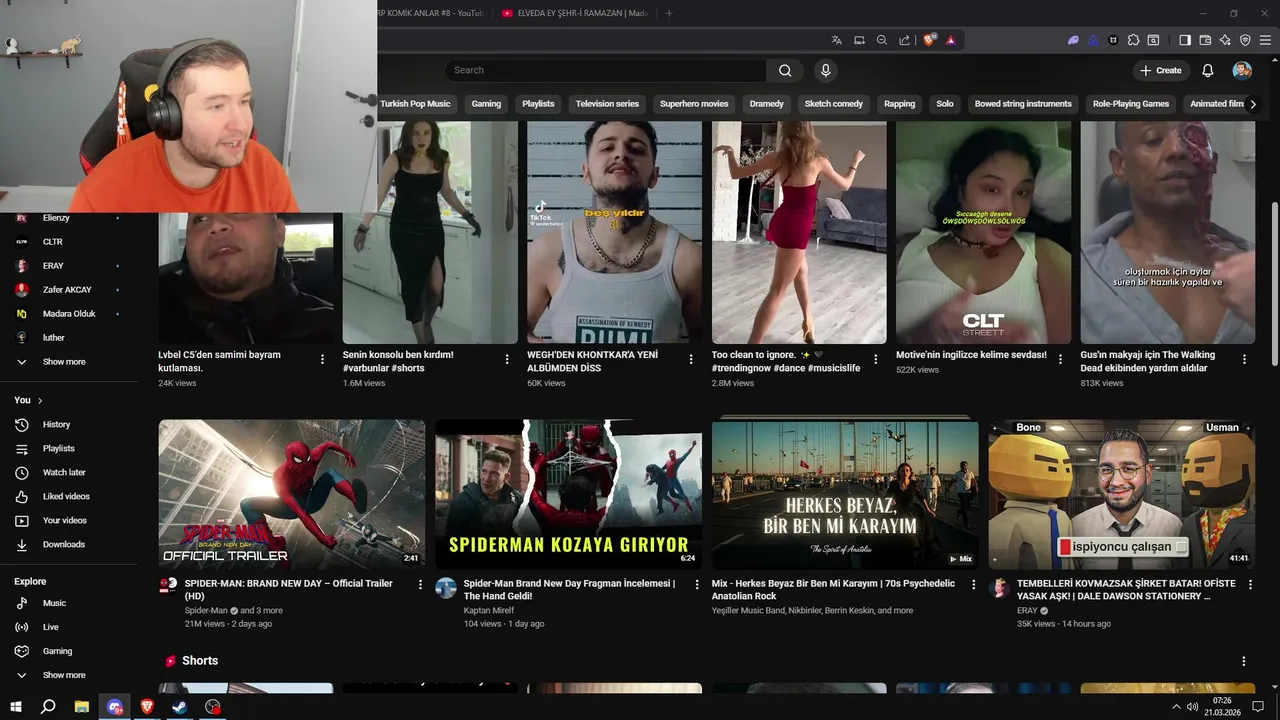The height and width of the screenshot is (720, 1280).
Task: Open the Leo AI sparkle icon
Action: [x=1225, y=40]
